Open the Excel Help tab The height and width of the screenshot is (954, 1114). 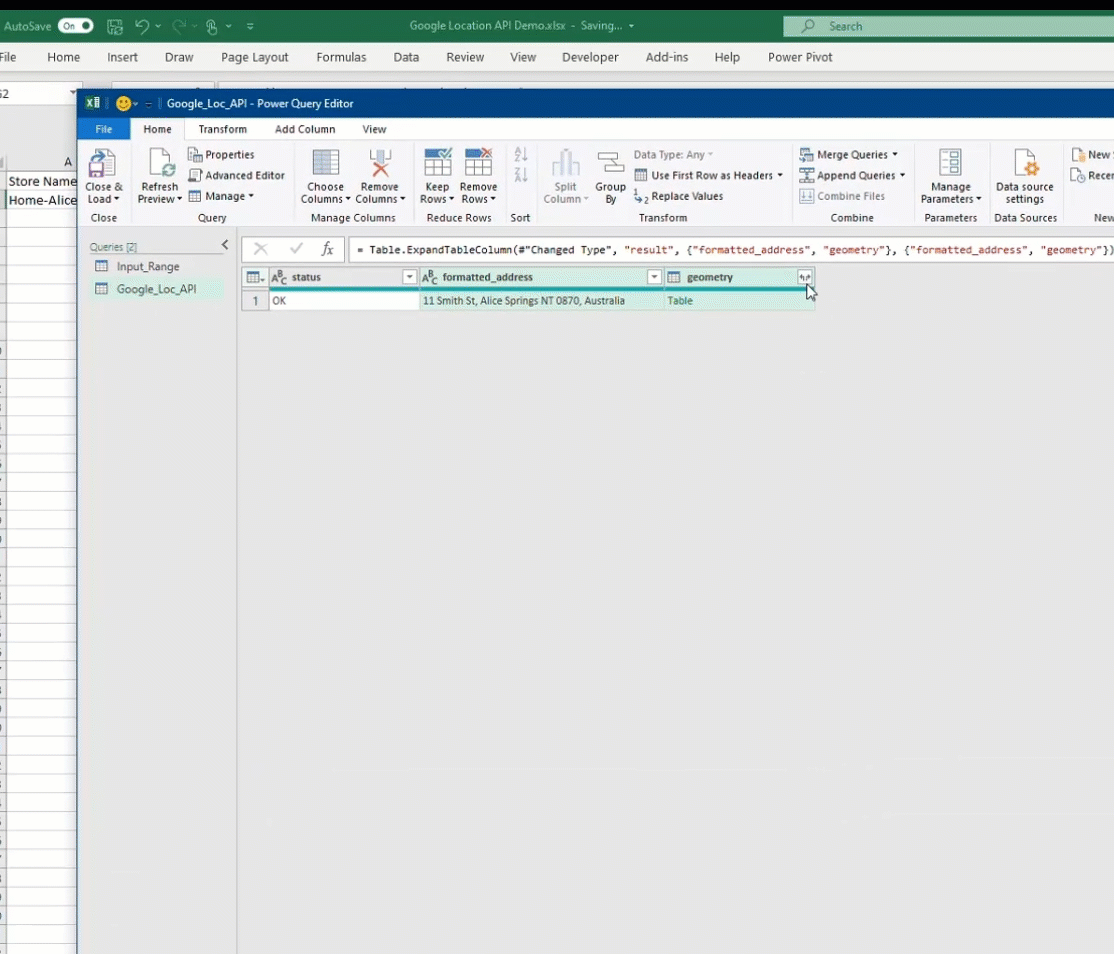pos(727,57)
